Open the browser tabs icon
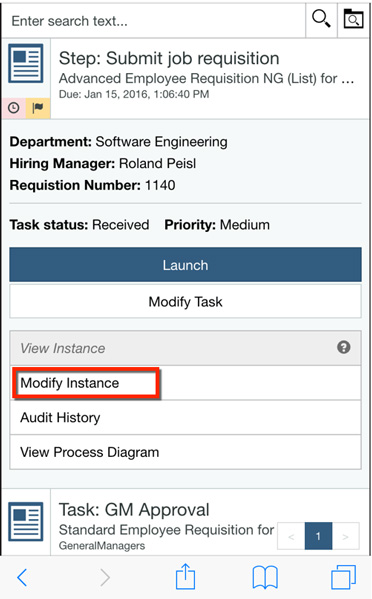The width and height of the screenshot is (372, 599). (343, 577)
